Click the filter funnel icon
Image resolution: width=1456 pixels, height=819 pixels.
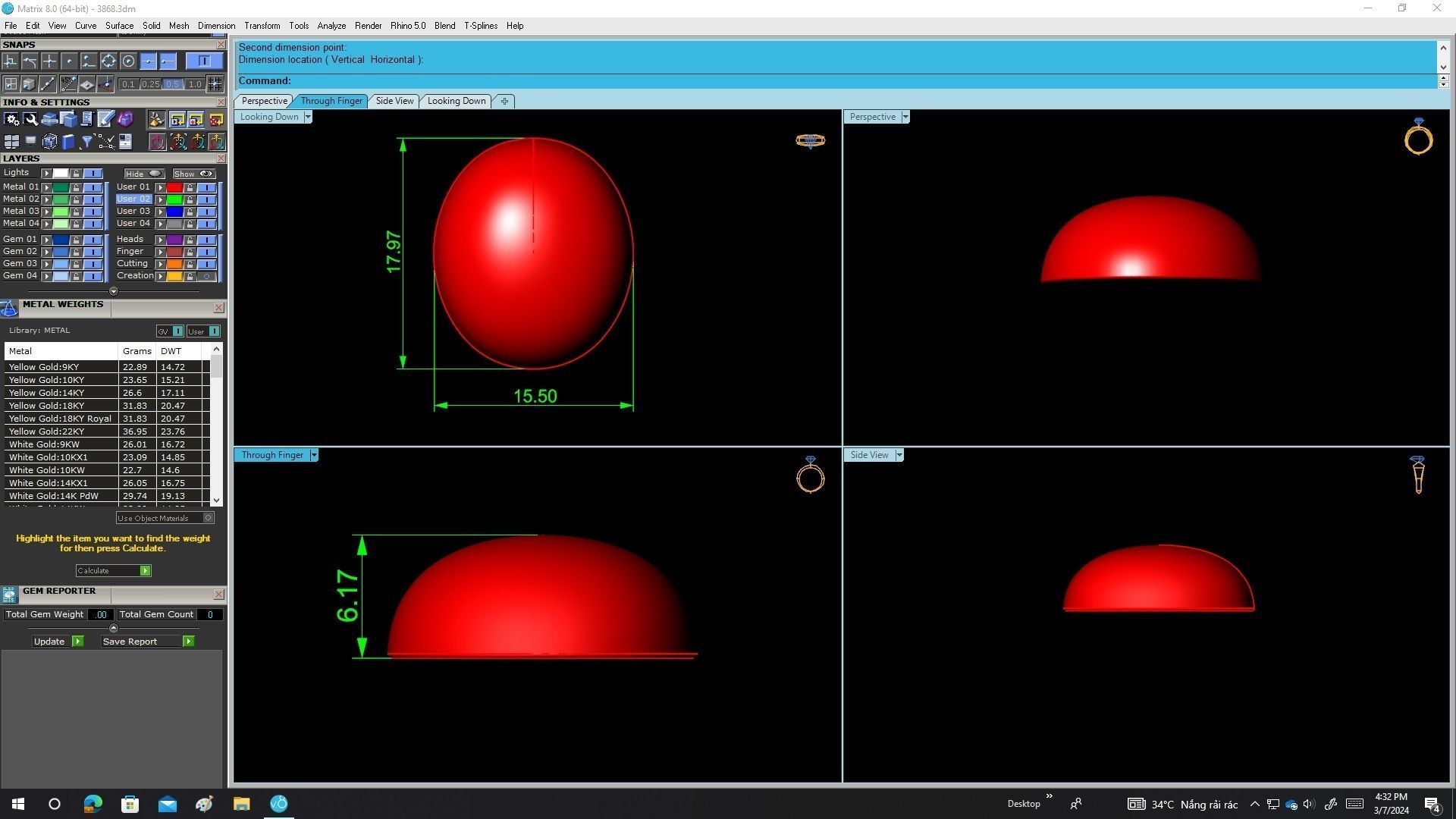[x=86, y=142]
